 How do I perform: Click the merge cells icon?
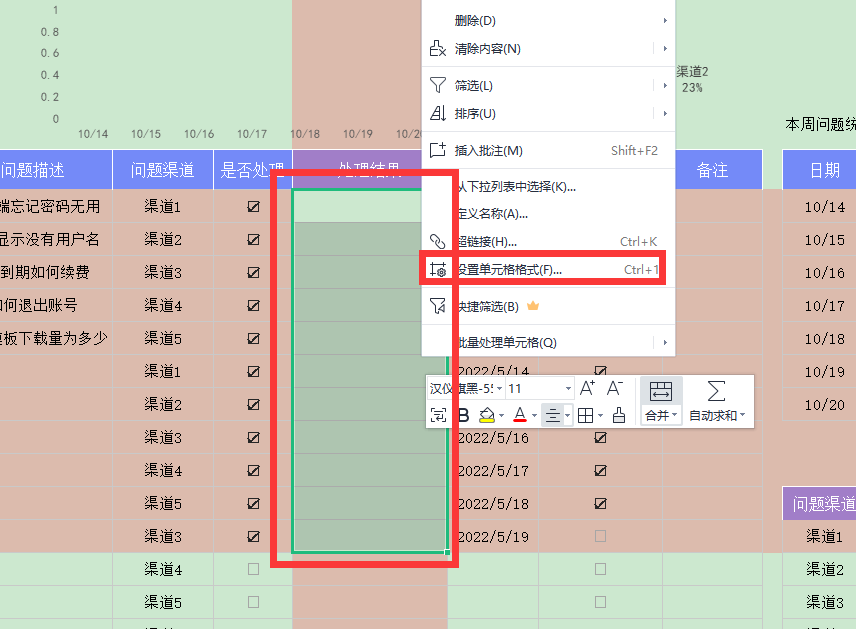[x=661, y=391]
